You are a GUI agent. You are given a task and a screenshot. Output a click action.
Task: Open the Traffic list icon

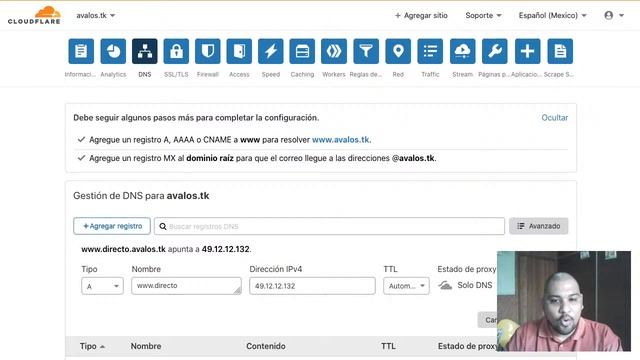[430, 51]
